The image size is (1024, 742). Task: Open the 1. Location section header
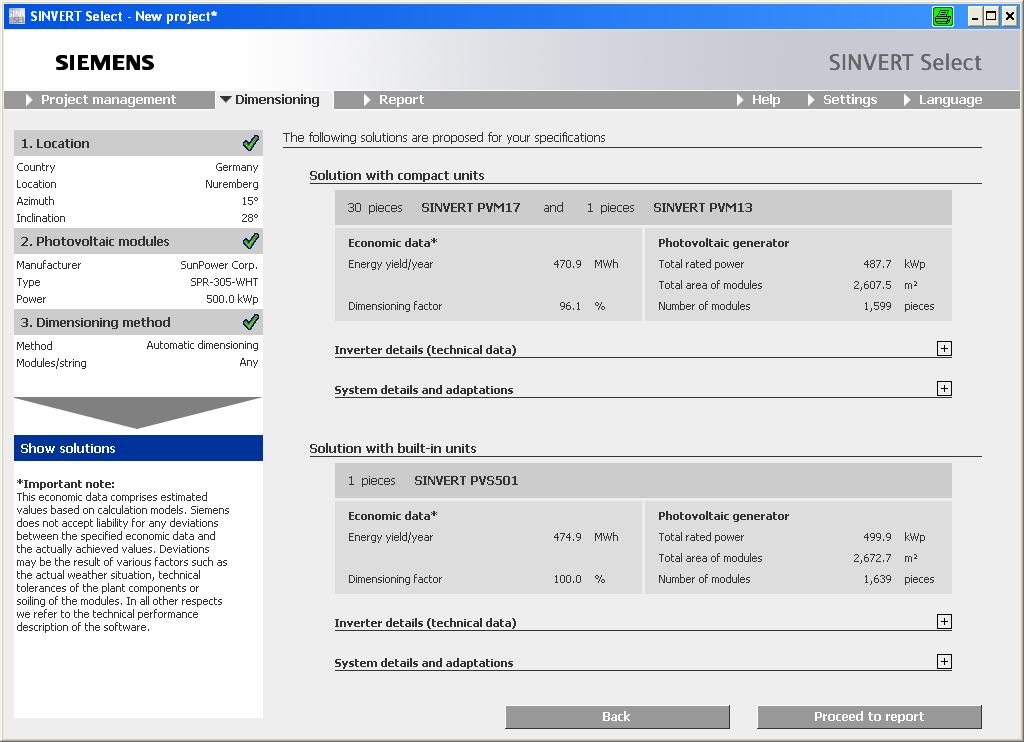coord(138,143)
